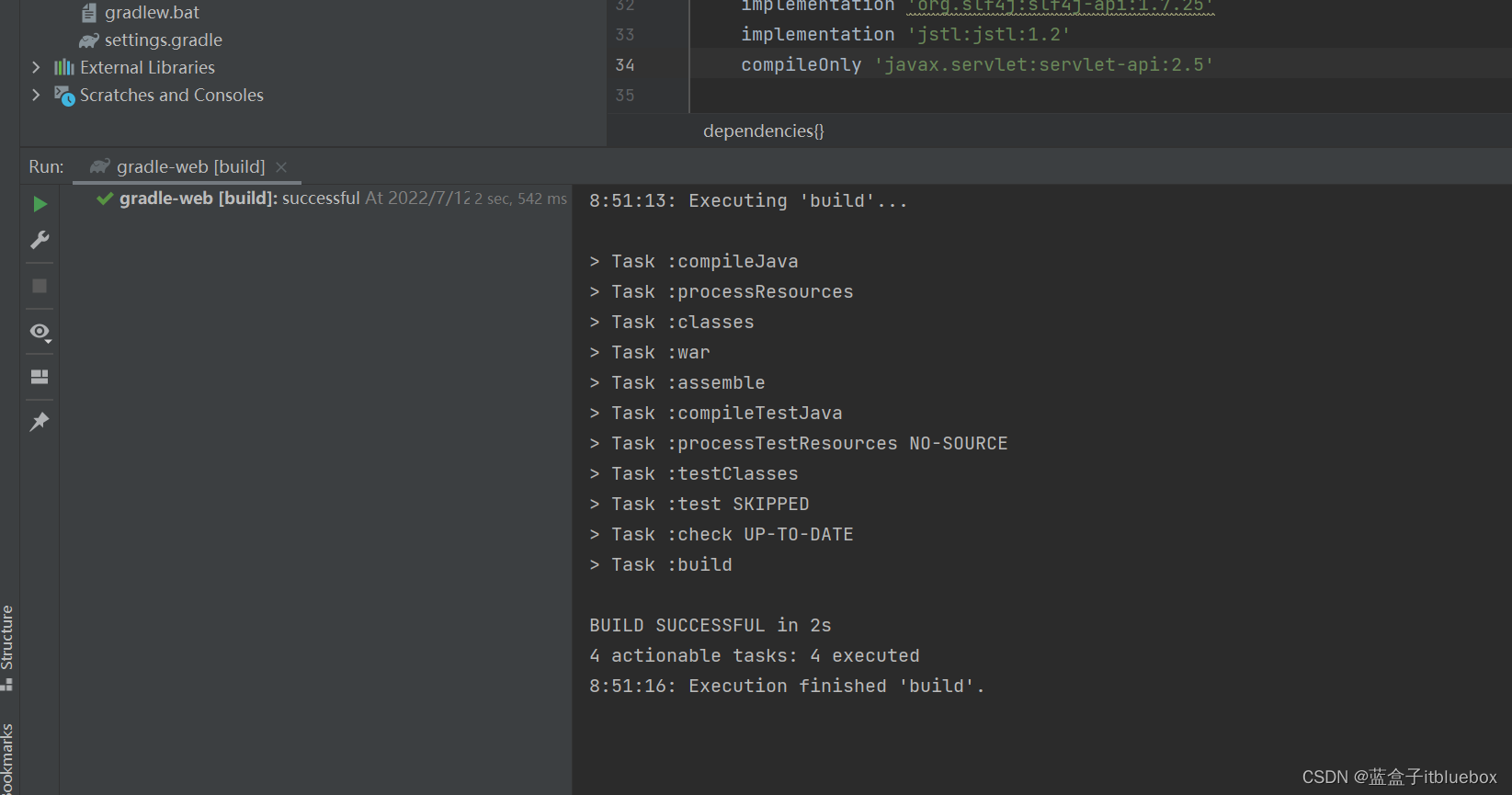The width and height of the screenshot is (1512, 795).
Task: Open the Bookmarks tool window
Action: (x=7, y=758)
